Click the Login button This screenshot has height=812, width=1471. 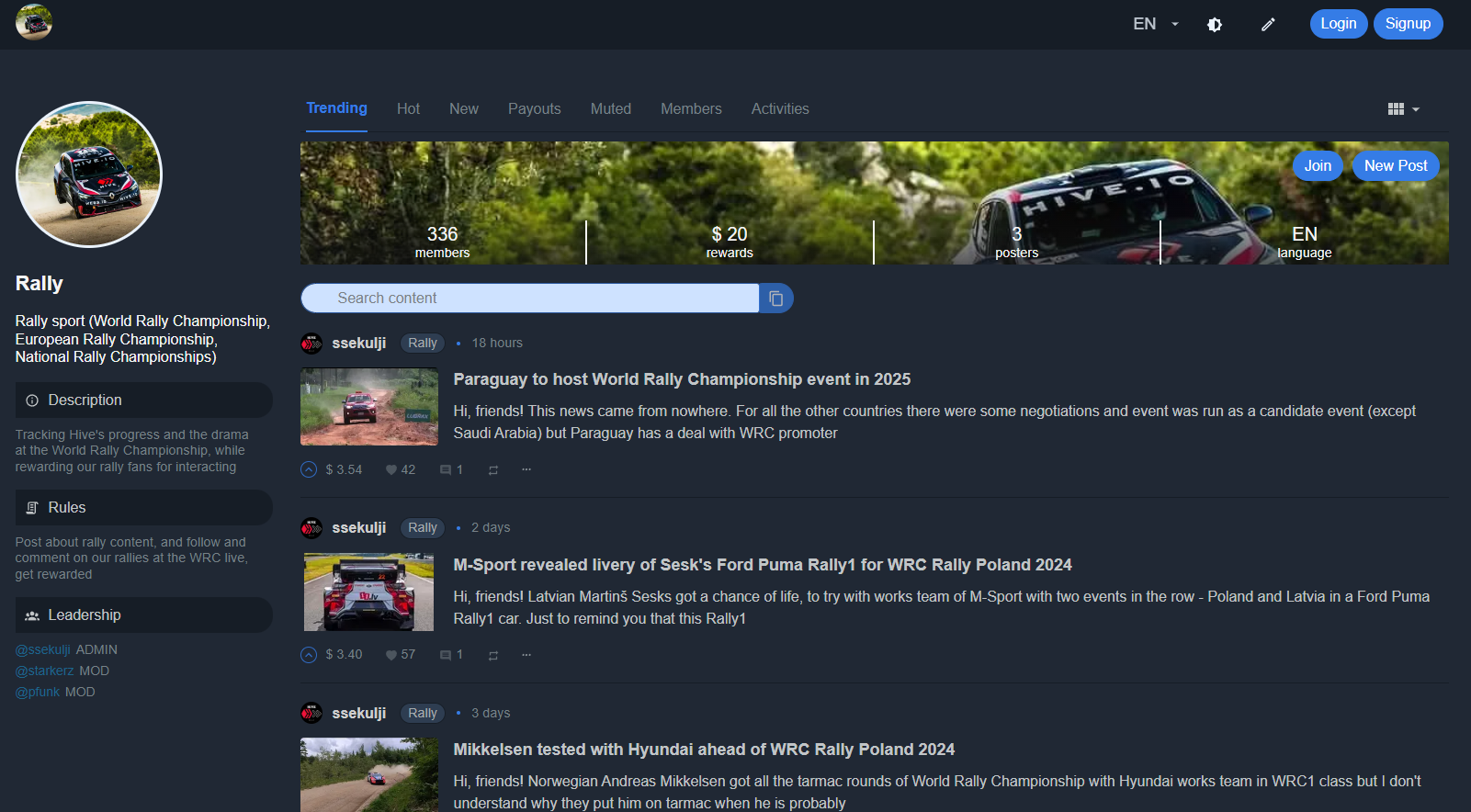coord(1339,24)
